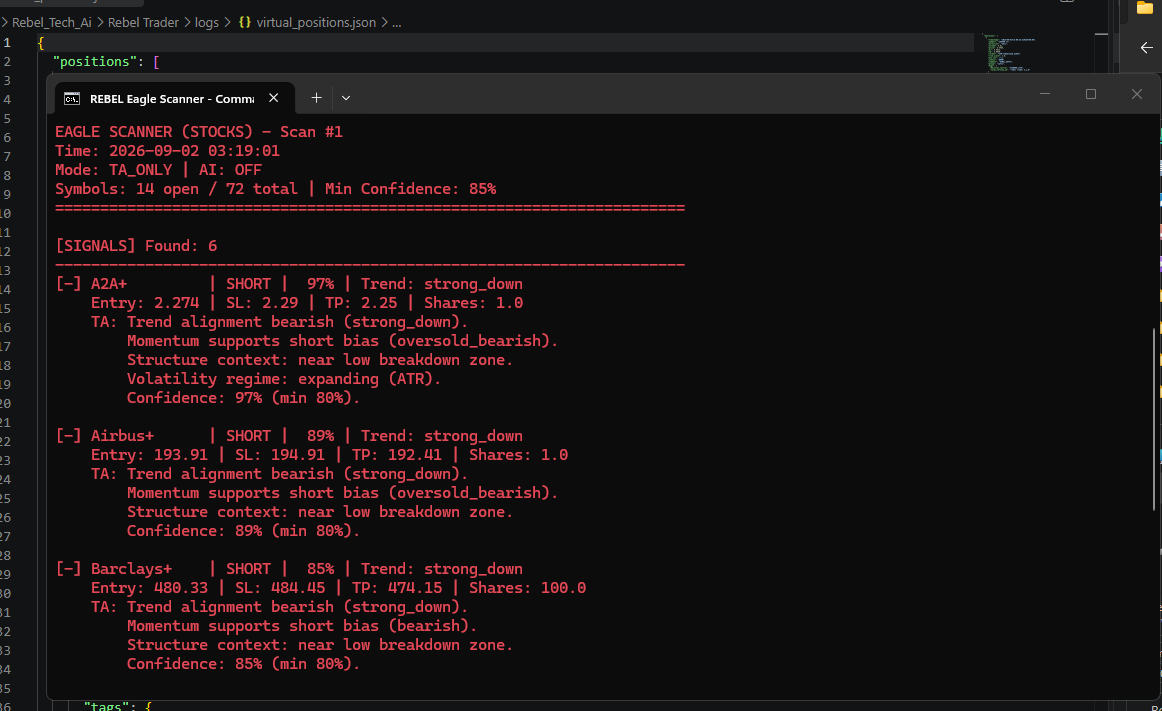This screenshot has height=711, width=1162.
Task: Click line number 1 in the editor gutter
Action: click(x=7, y=43)
